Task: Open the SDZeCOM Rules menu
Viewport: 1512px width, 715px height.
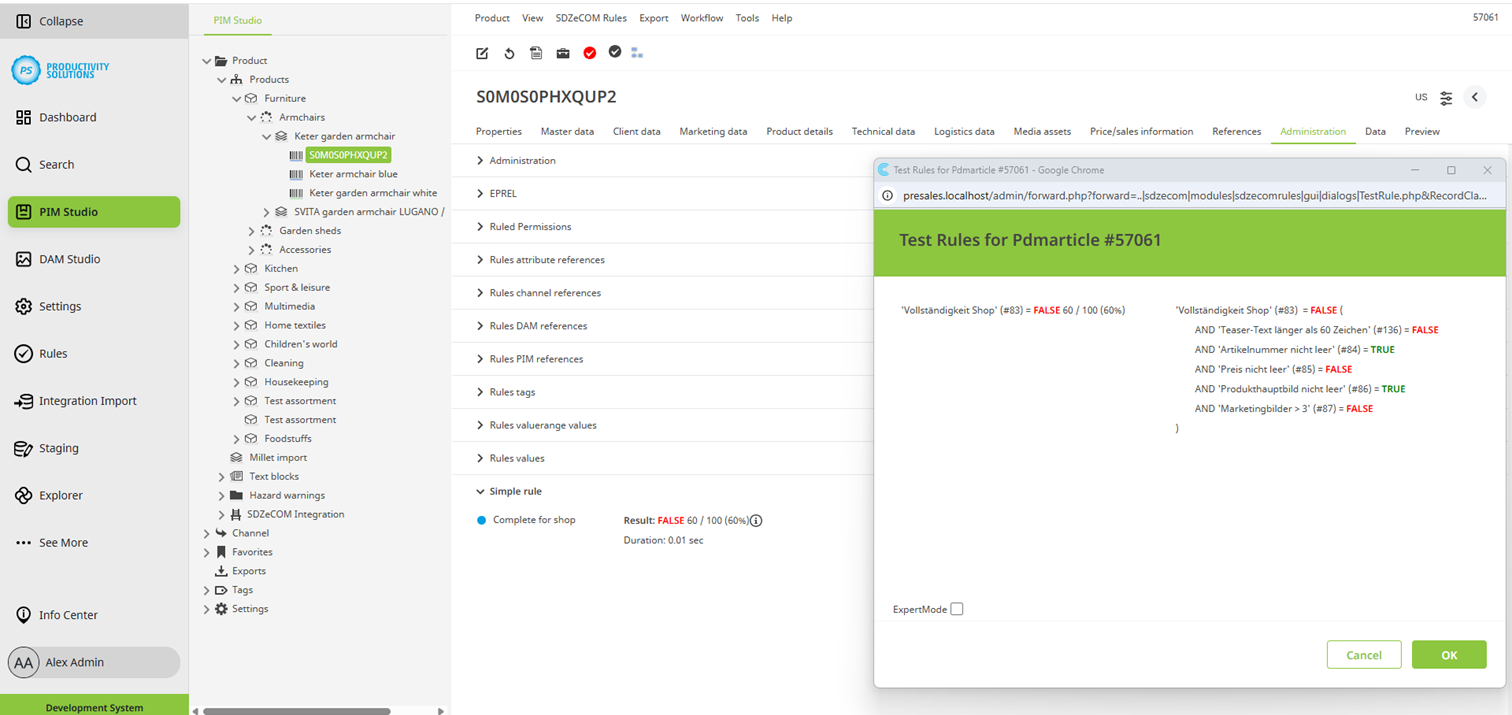Action: 591,18
